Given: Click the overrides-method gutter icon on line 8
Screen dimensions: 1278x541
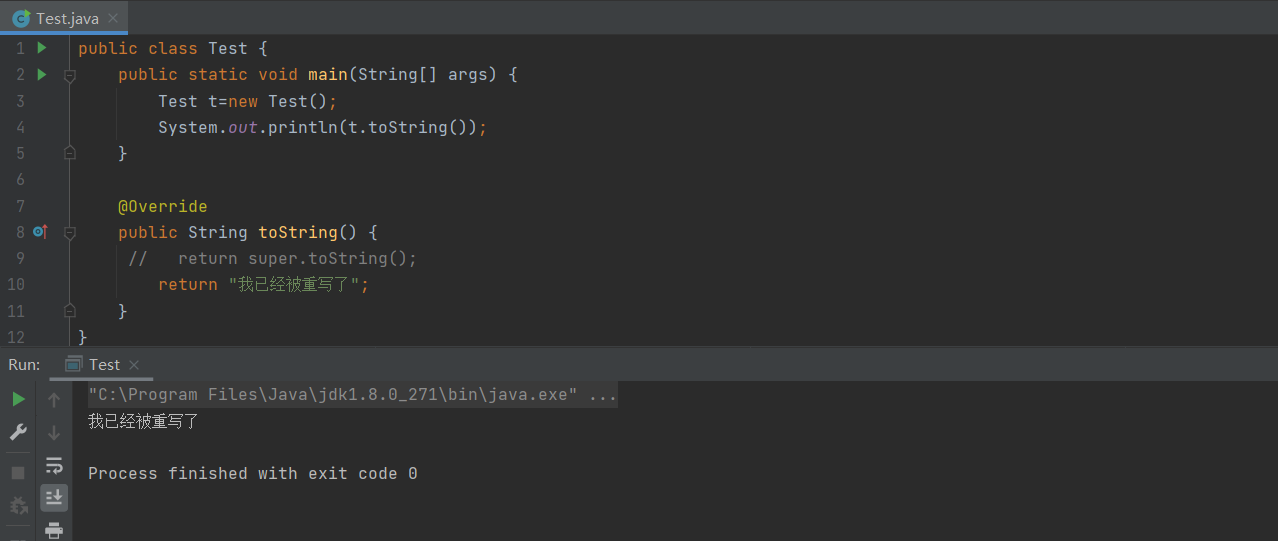Looking at the screenshot, I should tap(40, 232).
